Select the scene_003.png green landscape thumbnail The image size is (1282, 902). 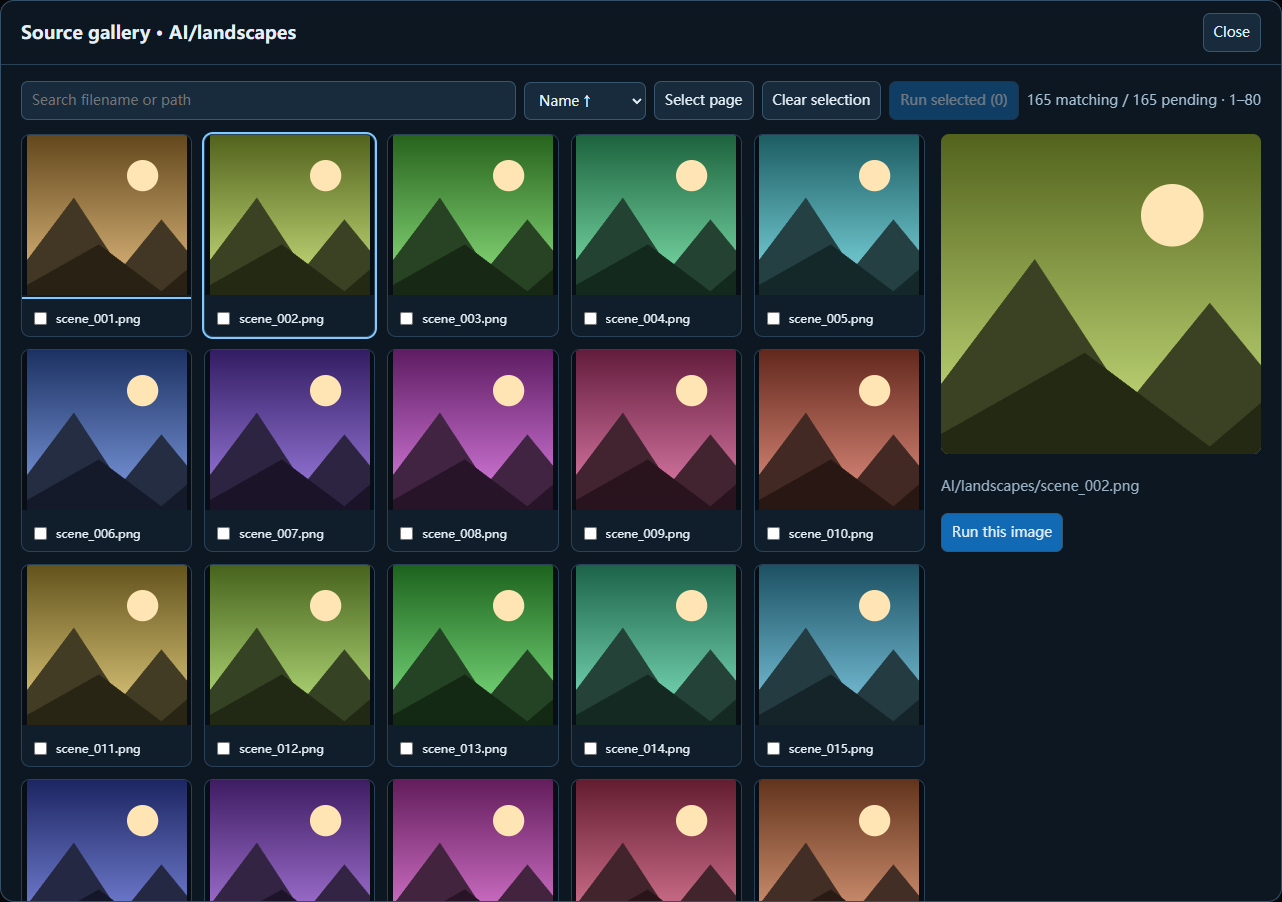[x=473, y=215]
